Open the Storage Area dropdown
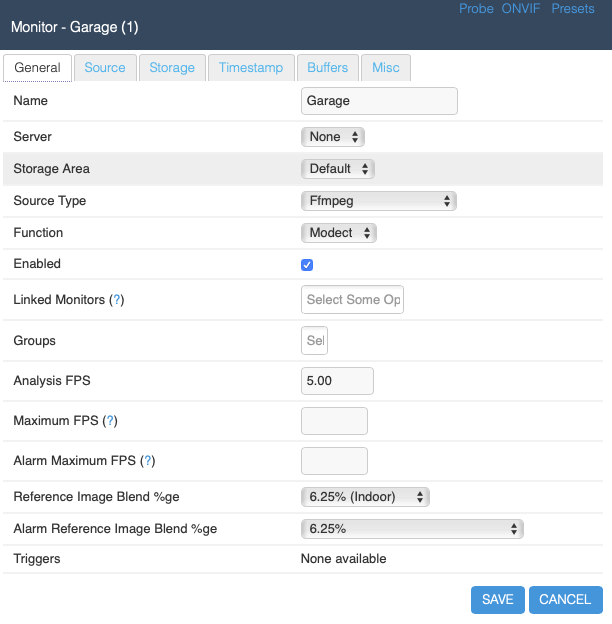Viewport: 612px width, 624px height. 337,169
